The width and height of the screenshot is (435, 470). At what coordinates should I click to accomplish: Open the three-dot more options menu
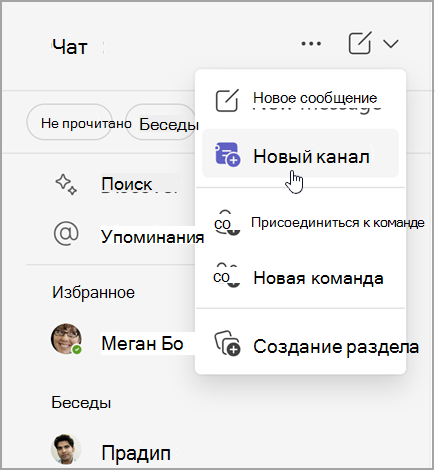point(311,43)
